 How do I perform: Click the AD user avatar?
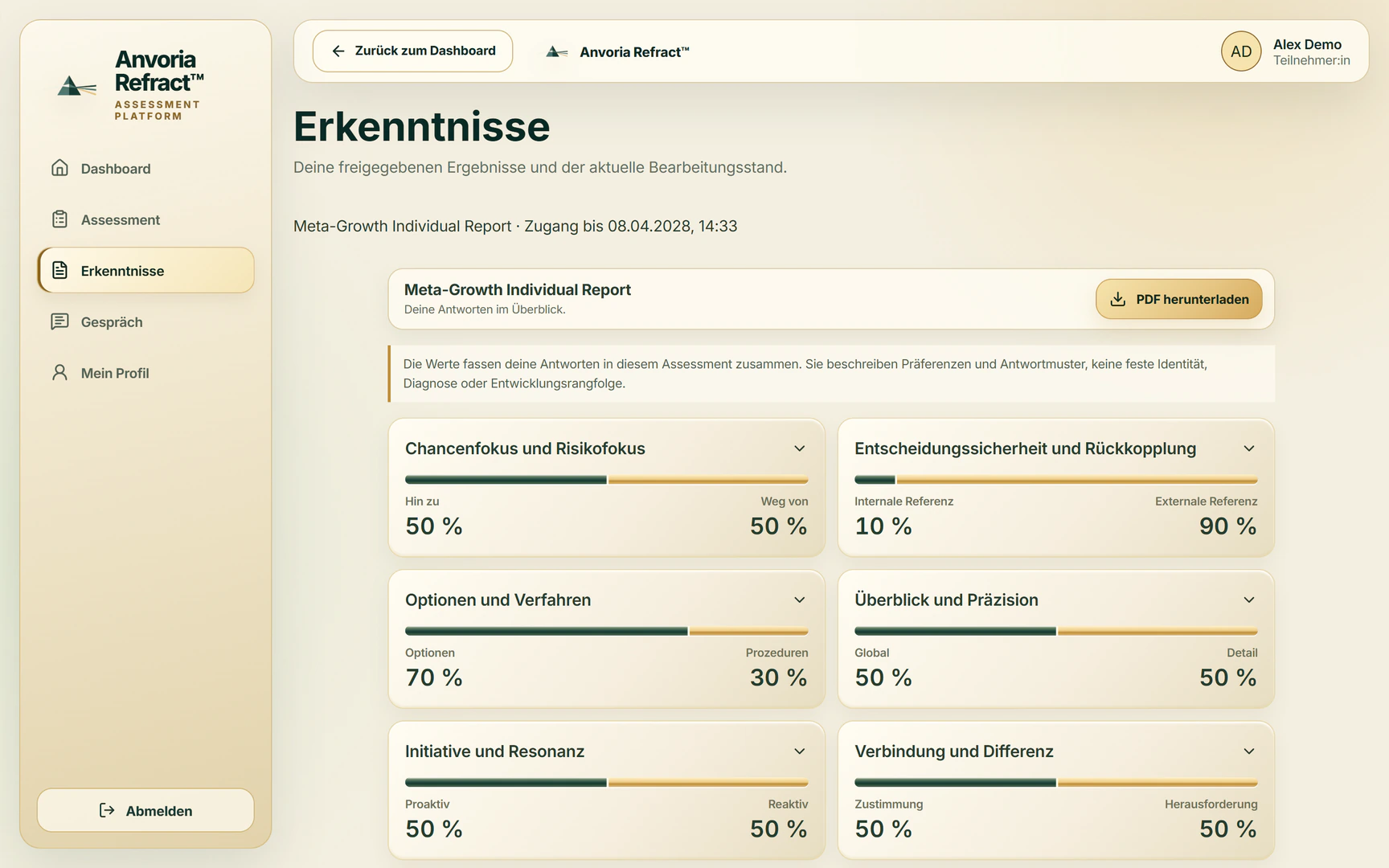[x=1241, y=51]
